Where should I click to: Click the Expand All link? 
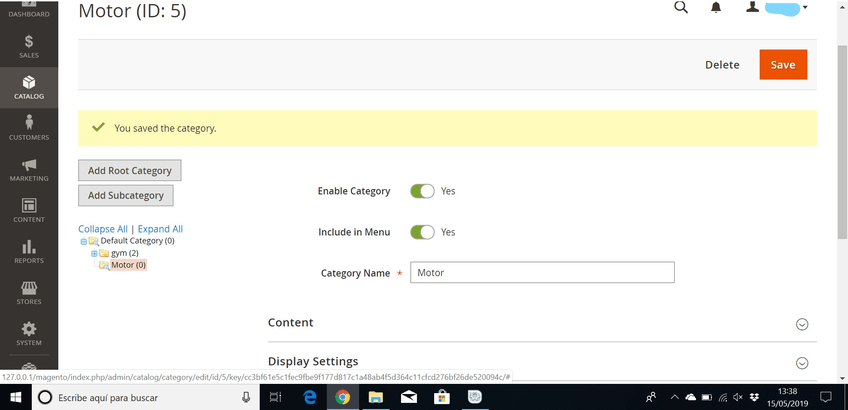coord(160,229)
